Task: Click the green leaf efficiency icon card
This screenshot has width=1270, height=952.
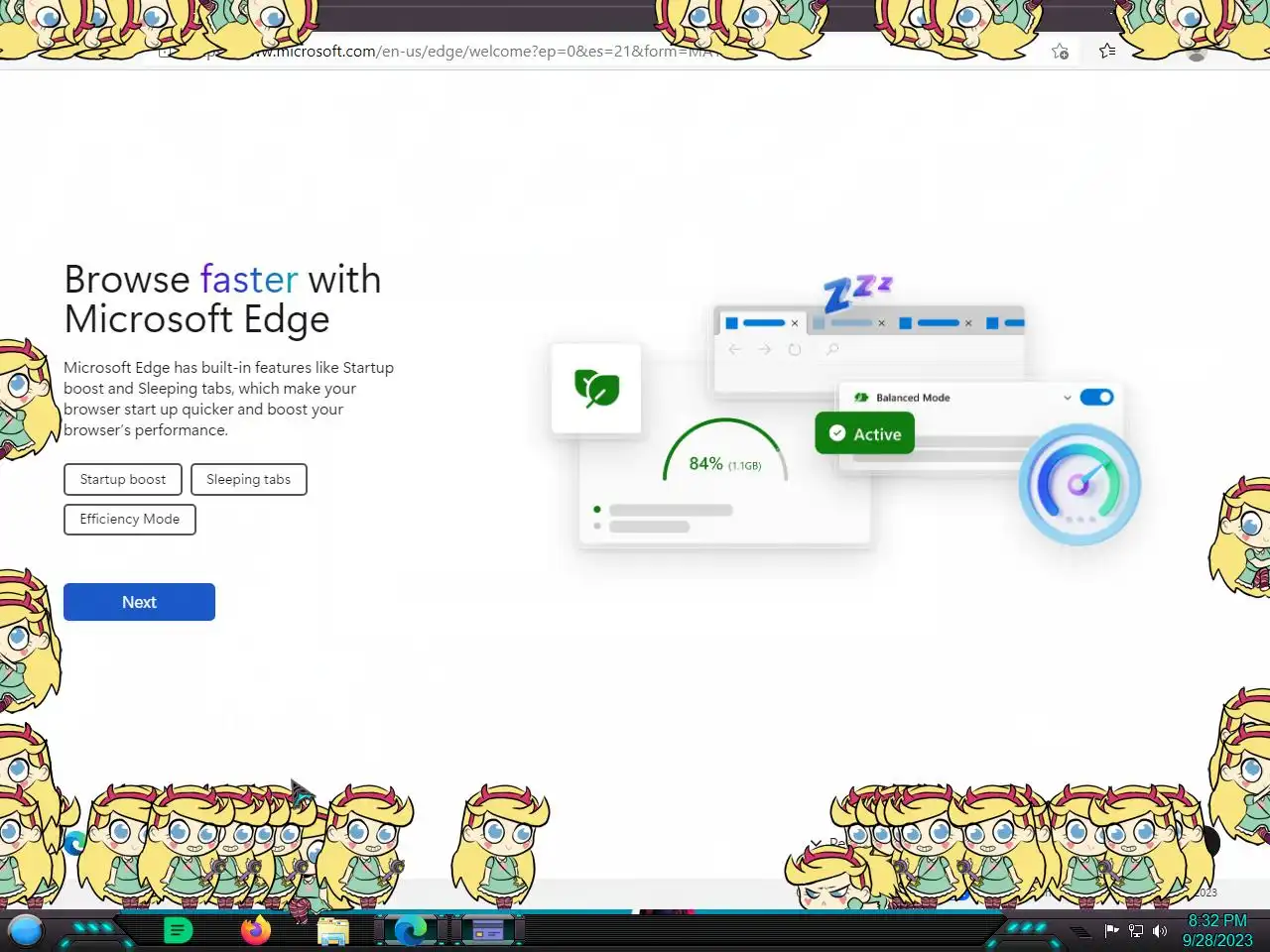Action: 596,388
